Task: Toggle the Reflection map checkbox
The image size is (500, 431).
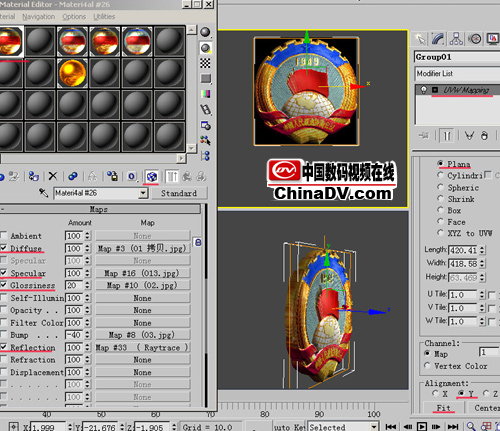Action: 4,347
